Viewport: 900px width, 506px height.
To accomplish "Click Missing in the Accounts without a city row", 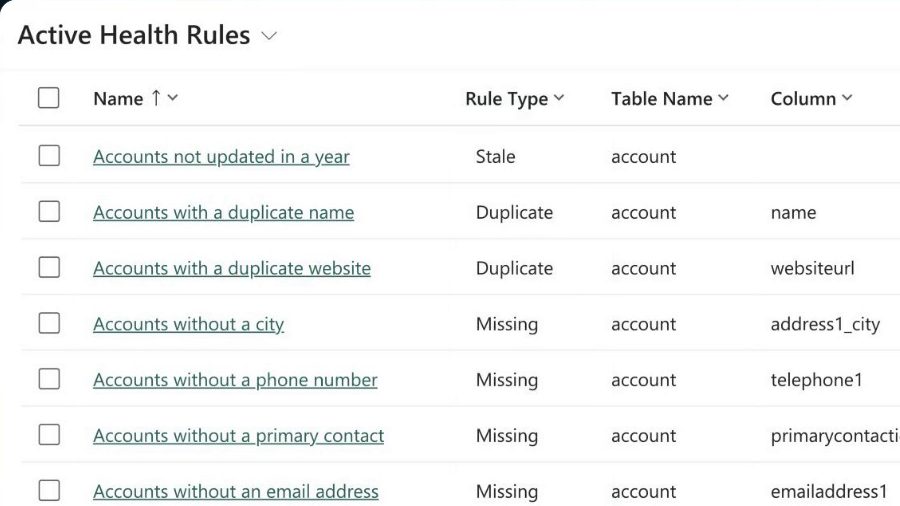I will click(x=507, y=324).
